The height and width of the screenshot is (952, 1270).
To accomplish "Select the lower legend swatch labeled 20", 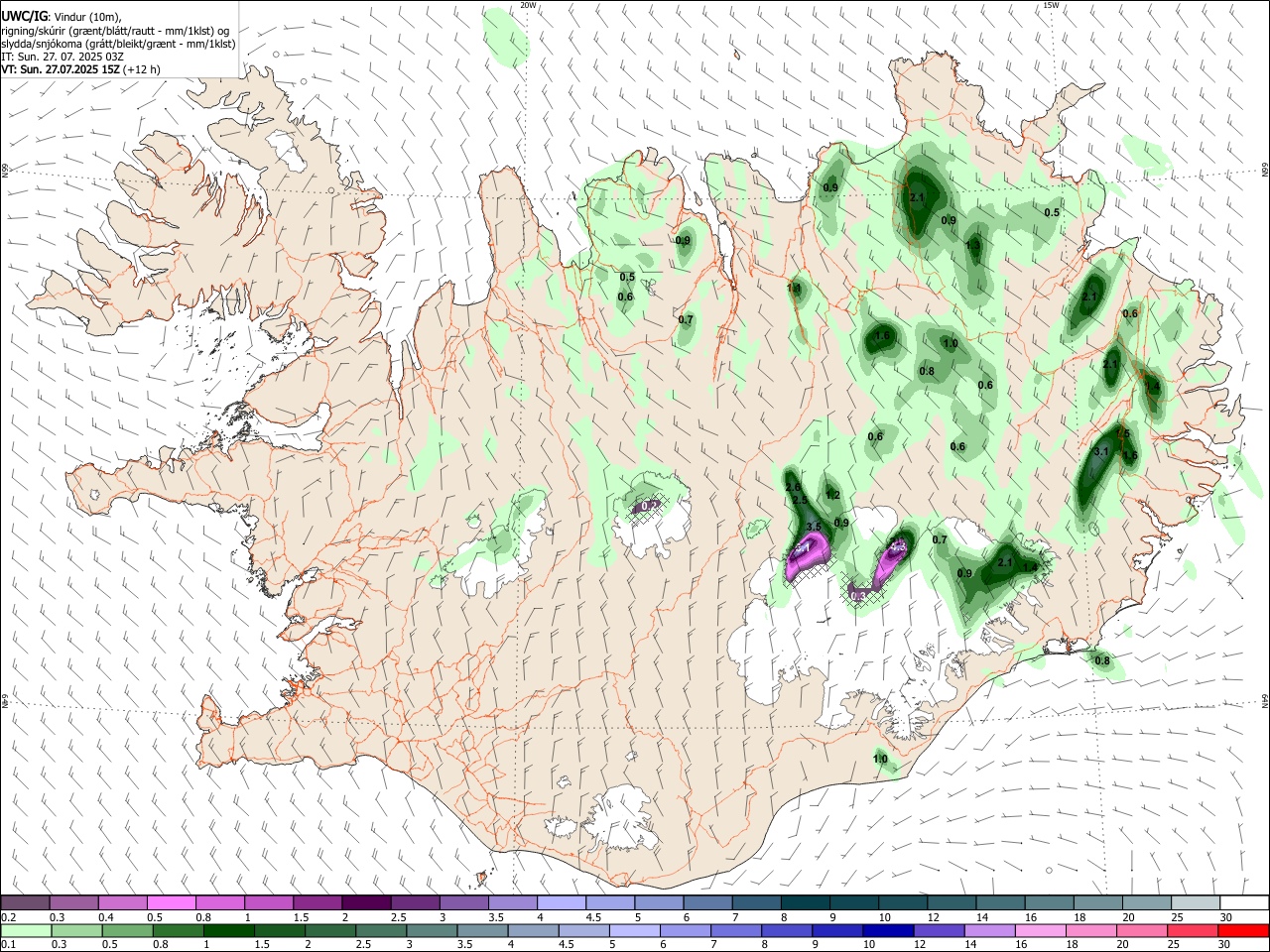I will tap(1143, 930).
